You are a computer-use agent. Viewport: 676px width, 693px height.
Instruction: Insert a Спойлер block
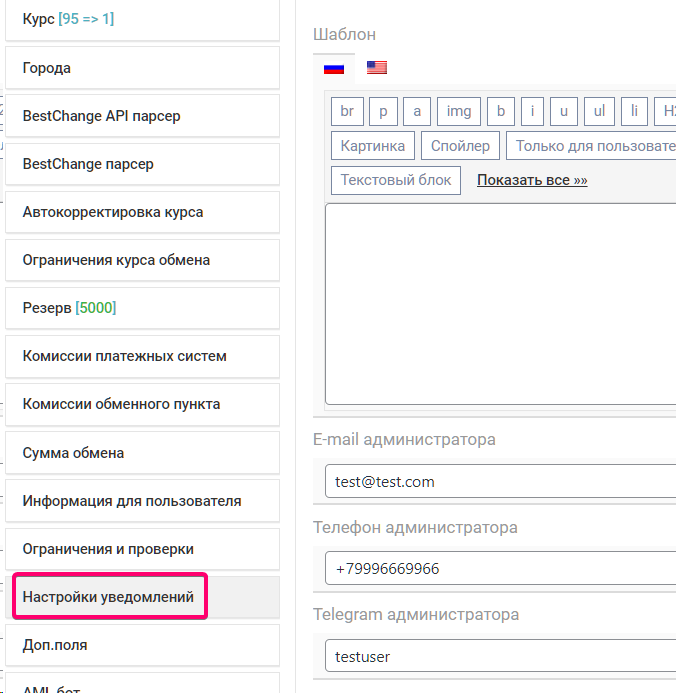coord(460,146)
